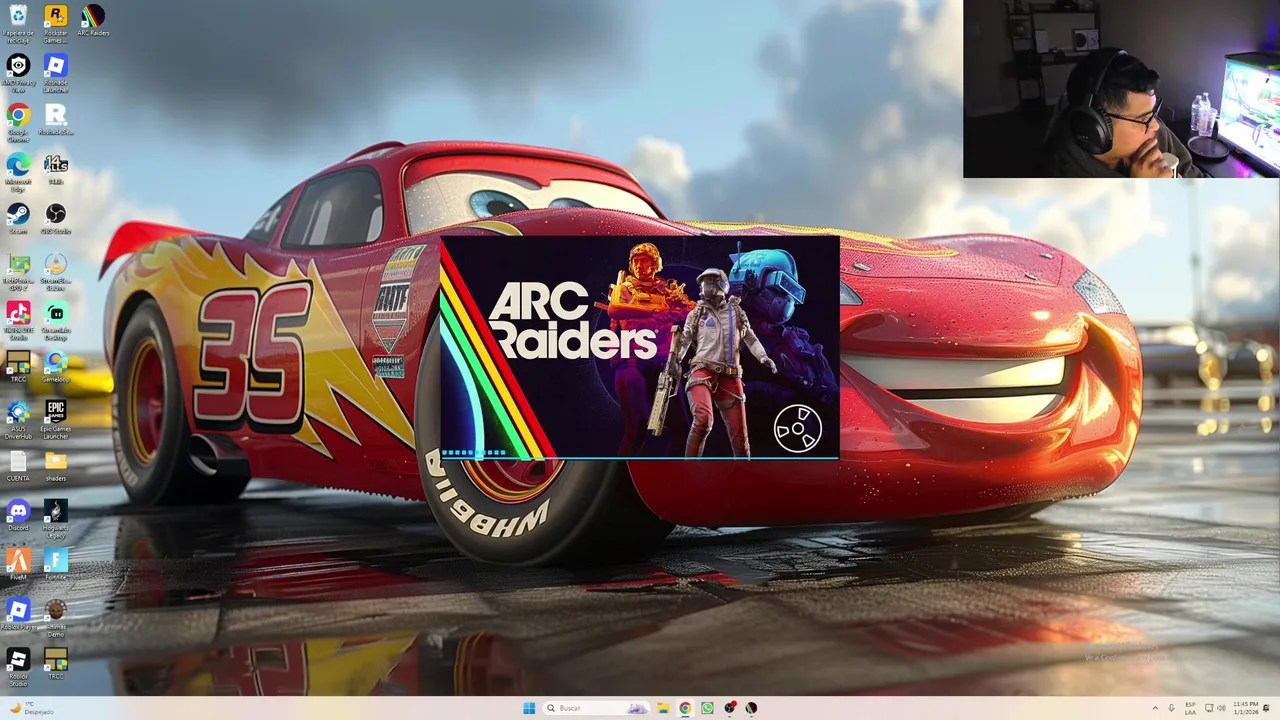Launch Gameloop from the desktop
This screenshot has width=1280, height=720.
pyautogui.click(x=56, y=367)
